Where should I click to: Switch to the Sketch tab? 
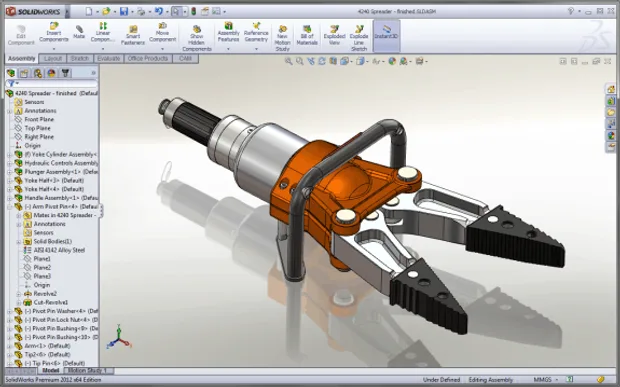point(80,59)
